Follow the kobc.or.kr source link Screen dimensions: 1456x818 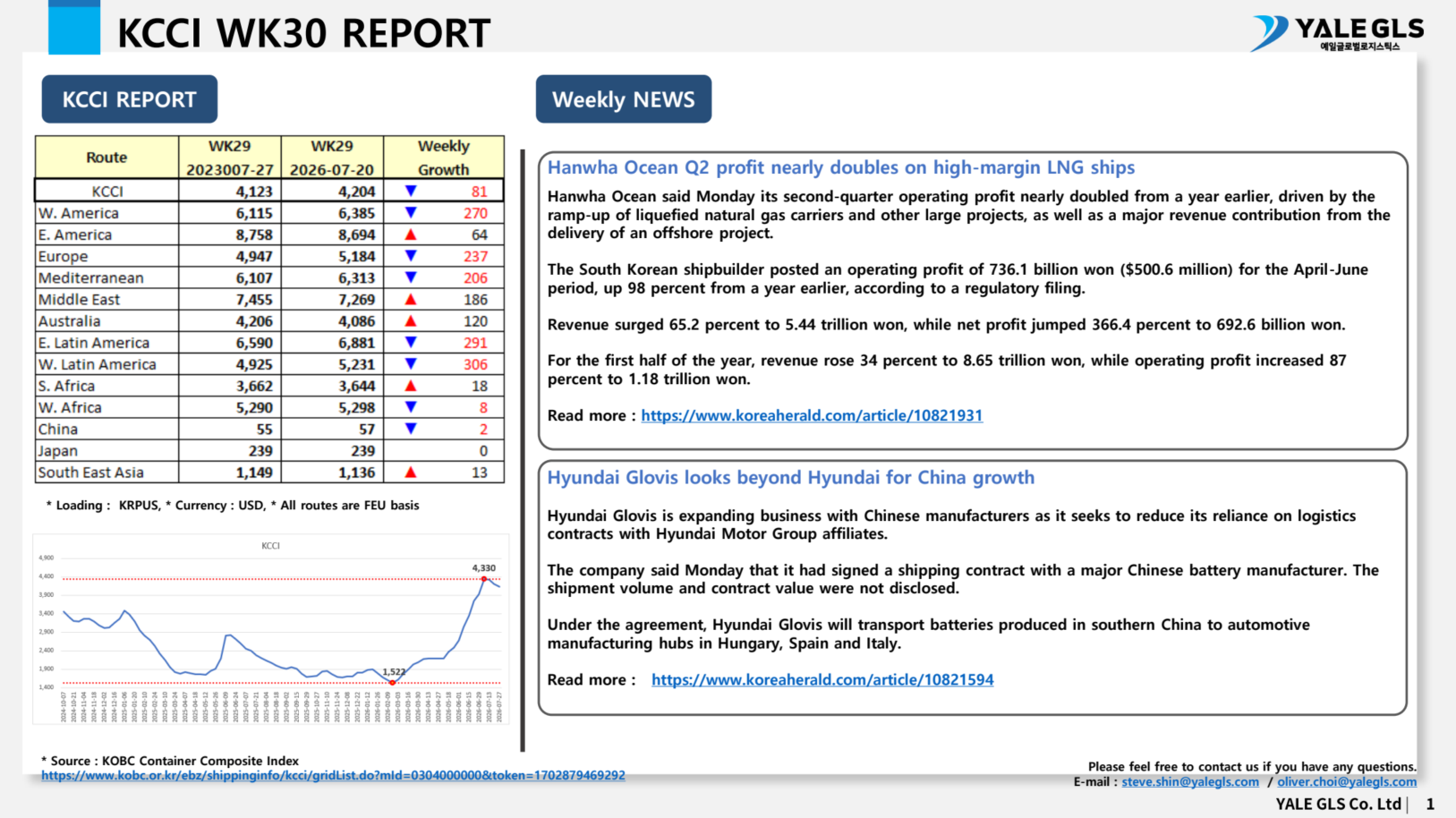point(333,776)
